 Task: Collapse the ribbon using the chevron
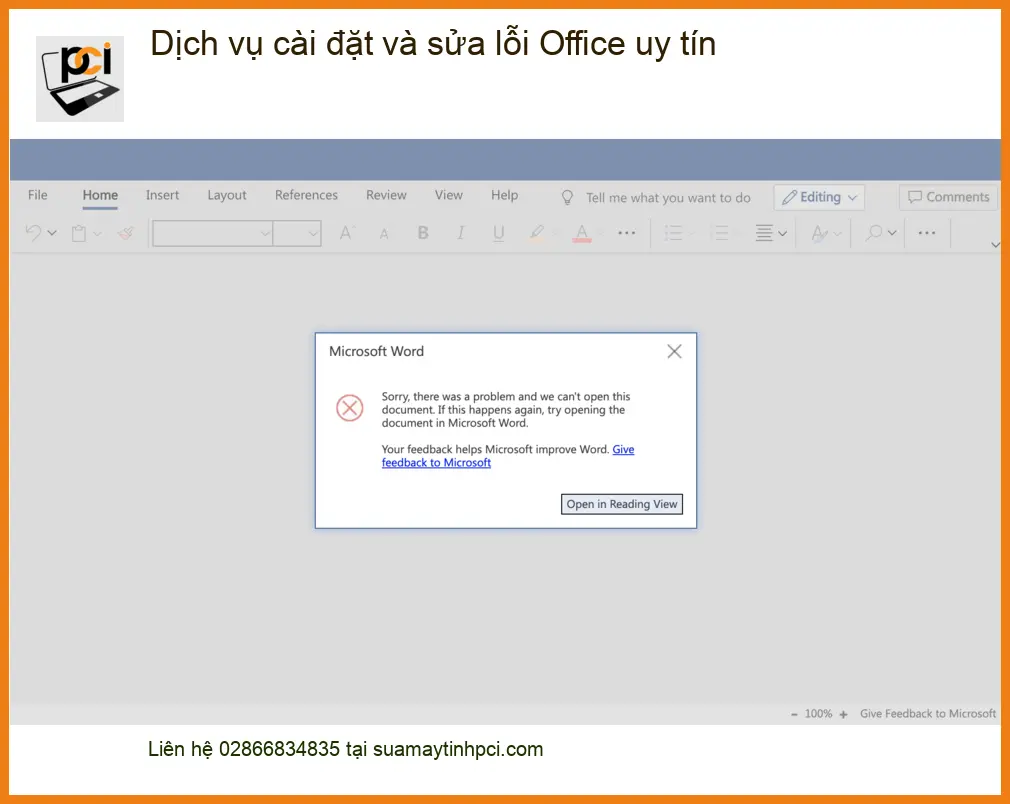click(995, 245)
